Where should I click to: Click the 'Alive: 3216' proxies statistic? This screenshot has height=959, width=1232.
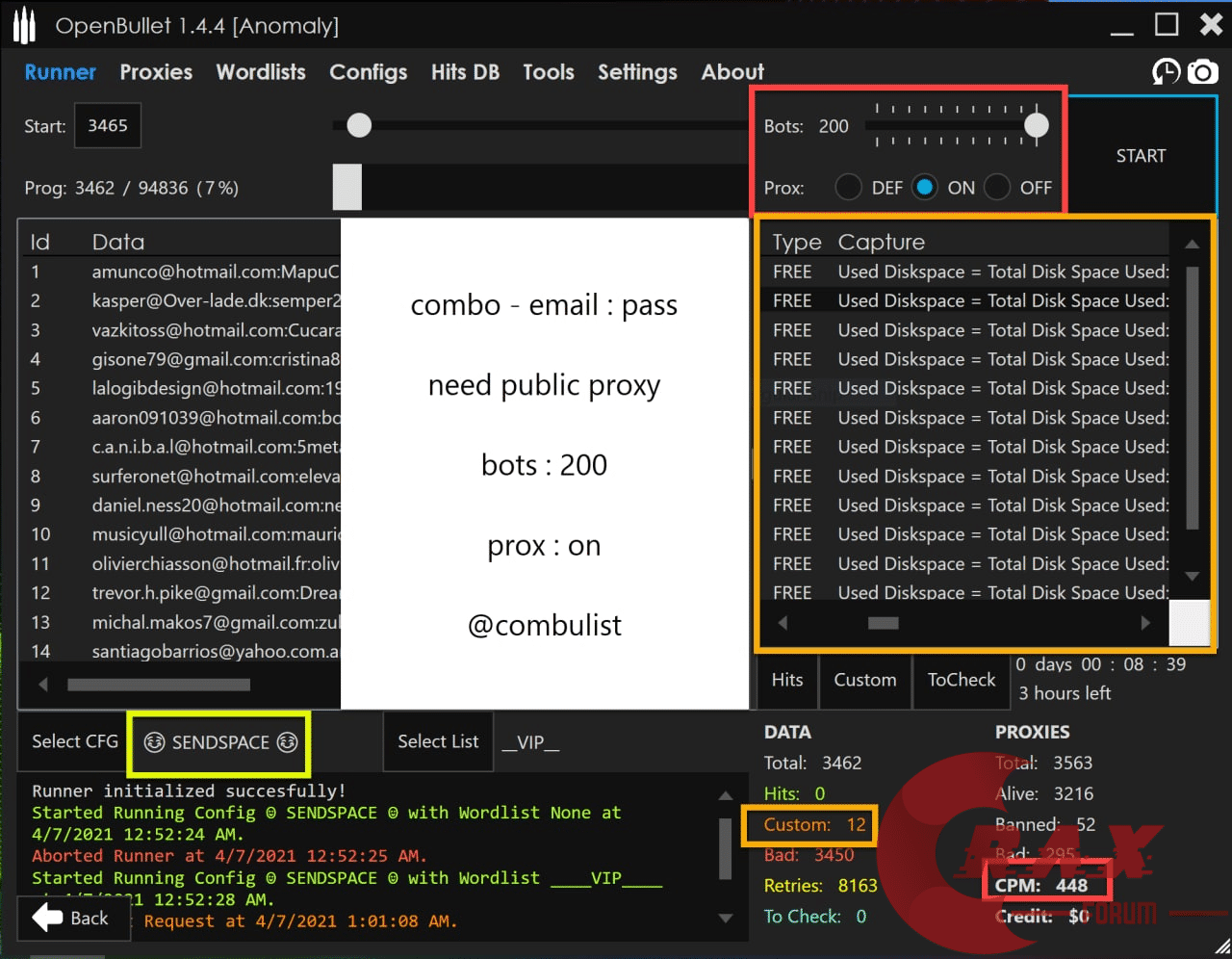(1044, 793)
